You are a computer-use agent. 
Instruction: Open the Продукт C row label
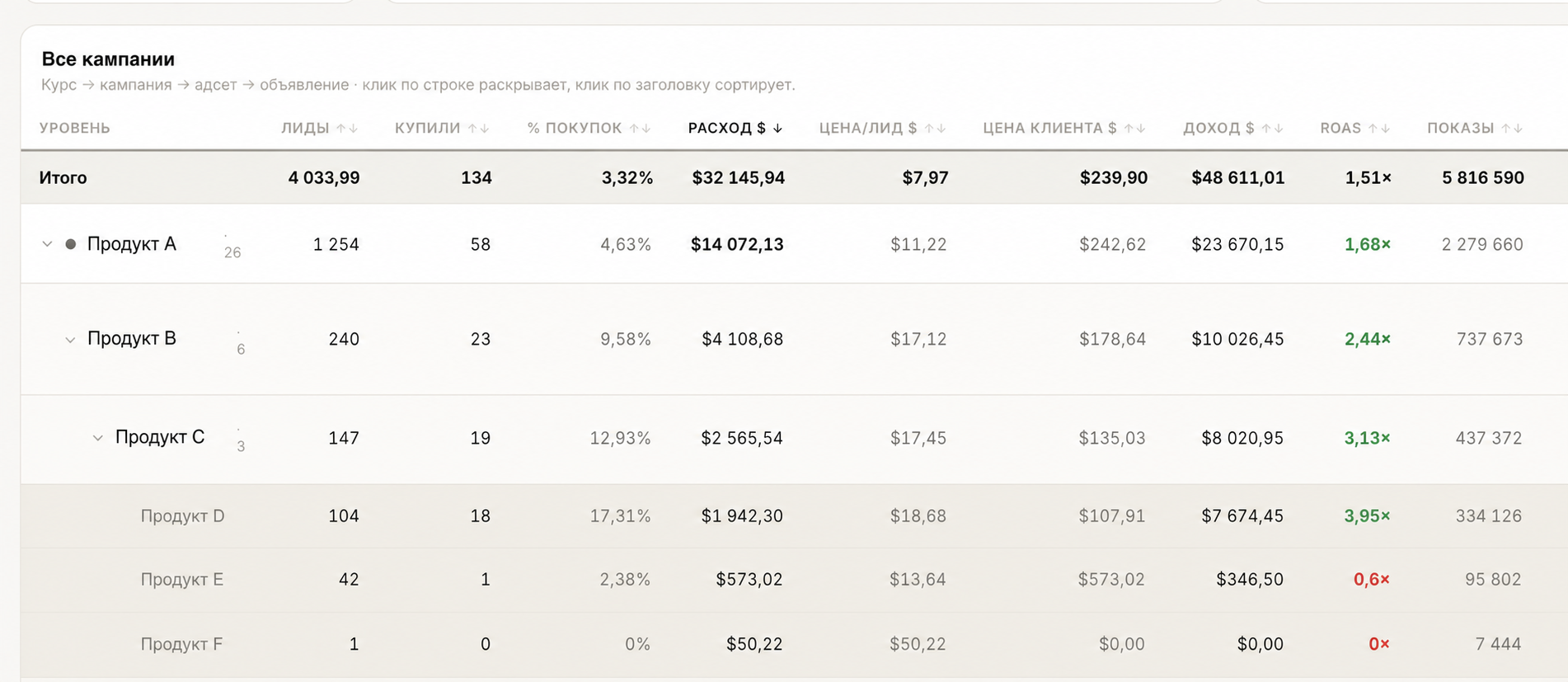pyautogui.click(x=160, y=437)
